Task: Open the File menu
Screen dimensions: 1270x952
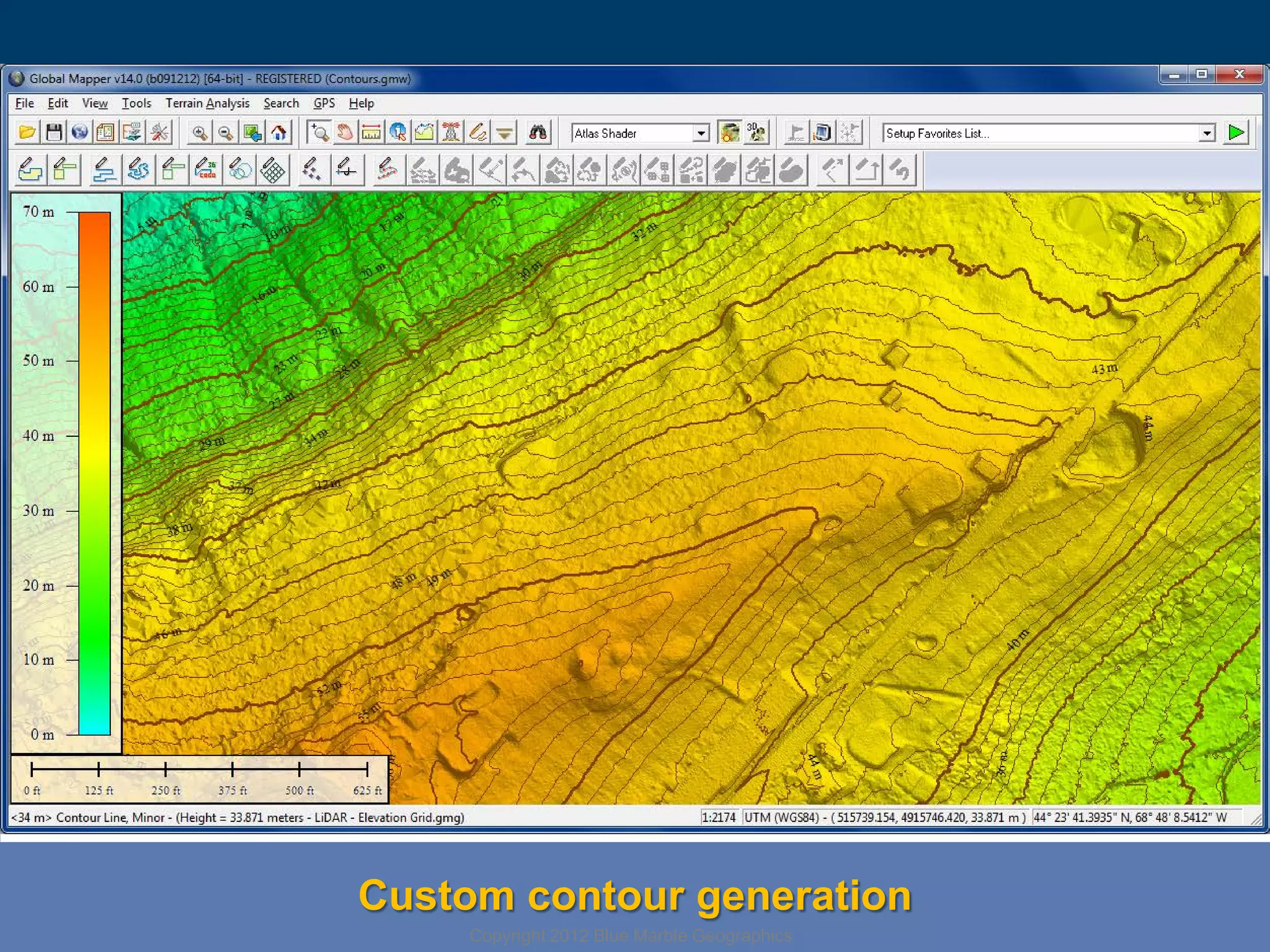Action: coord(25,104)
